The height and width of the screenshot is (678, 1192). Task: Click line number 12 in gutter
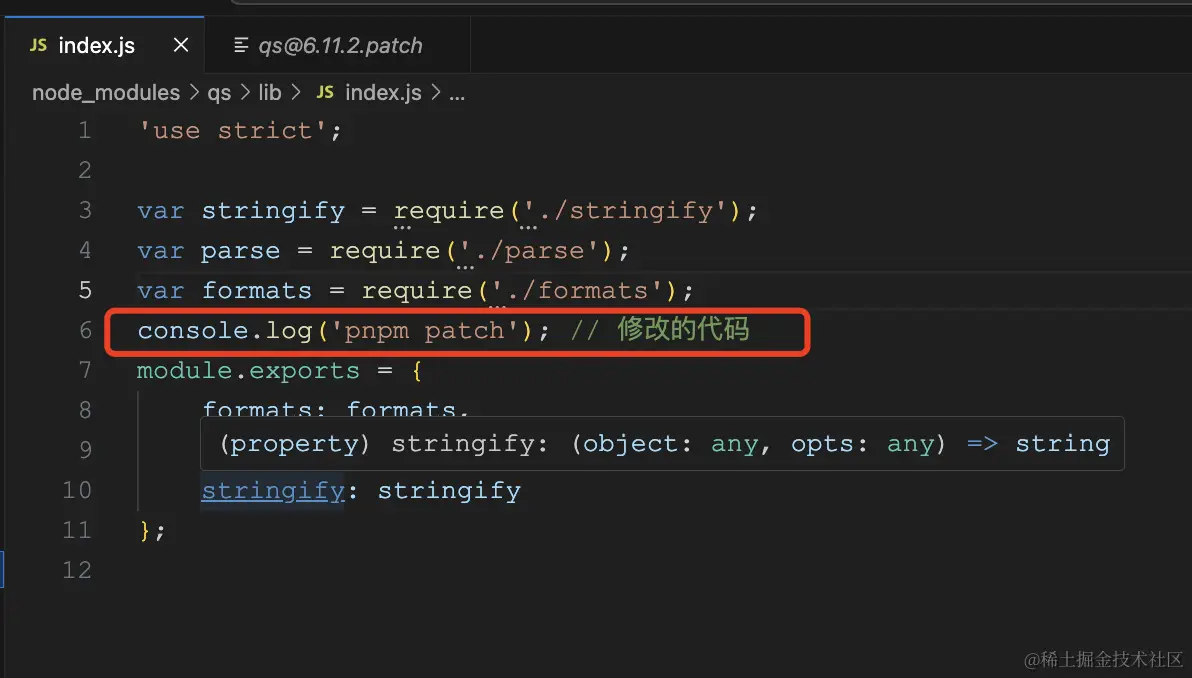point(77,570)
